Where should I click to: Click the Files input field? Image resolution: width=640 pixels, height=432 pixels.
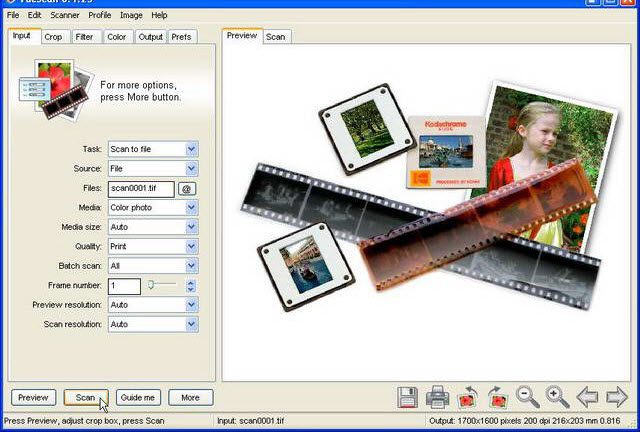(x=141, y=189)
